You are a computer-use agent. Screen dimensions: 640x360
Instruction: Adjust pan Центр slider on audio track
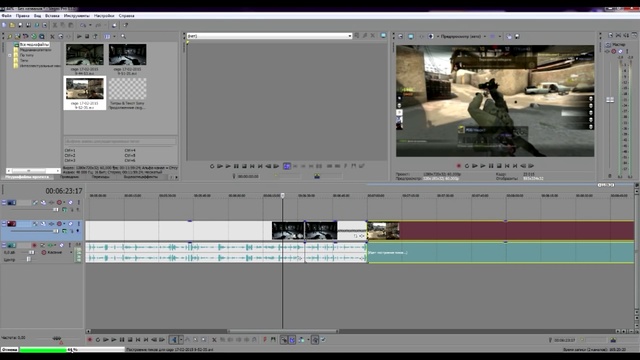[x=29, y=259]
